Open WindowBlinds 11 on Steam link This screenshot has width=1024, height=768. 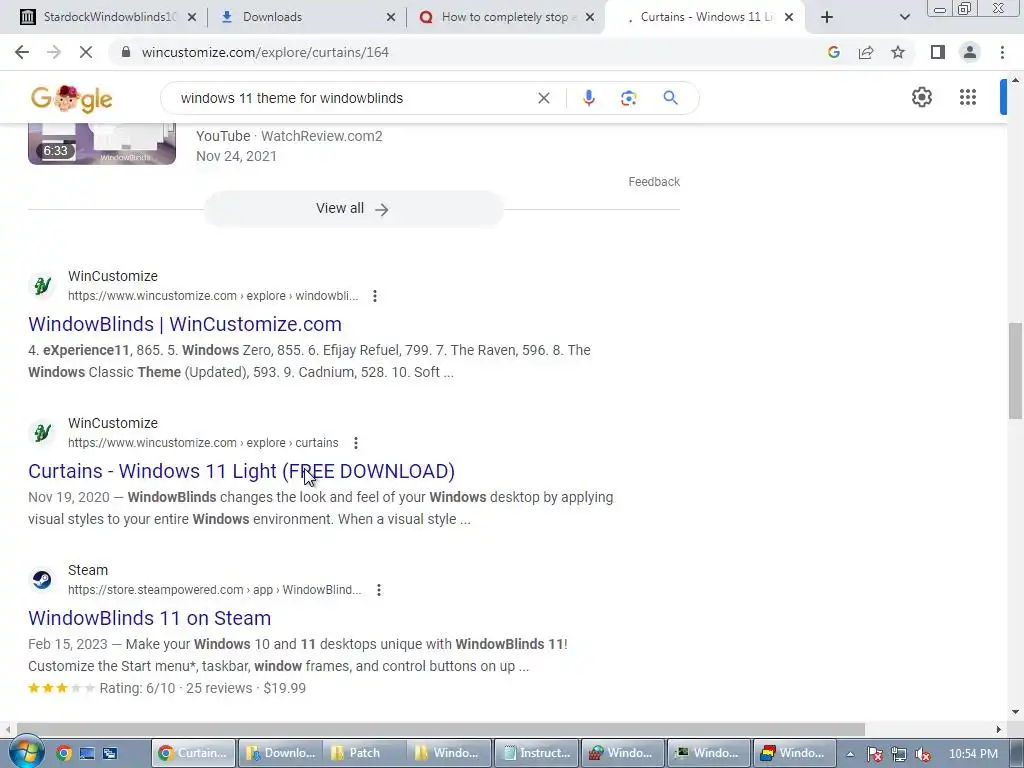(x=150, y=618)
